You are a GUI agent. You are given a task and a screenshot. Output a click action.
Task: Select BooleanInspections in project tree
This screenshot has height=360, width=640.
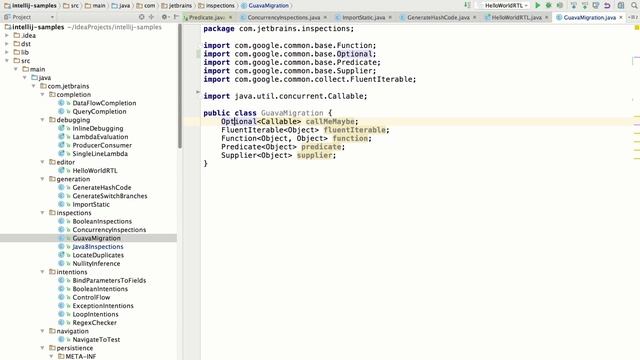(x=102, y=221)
